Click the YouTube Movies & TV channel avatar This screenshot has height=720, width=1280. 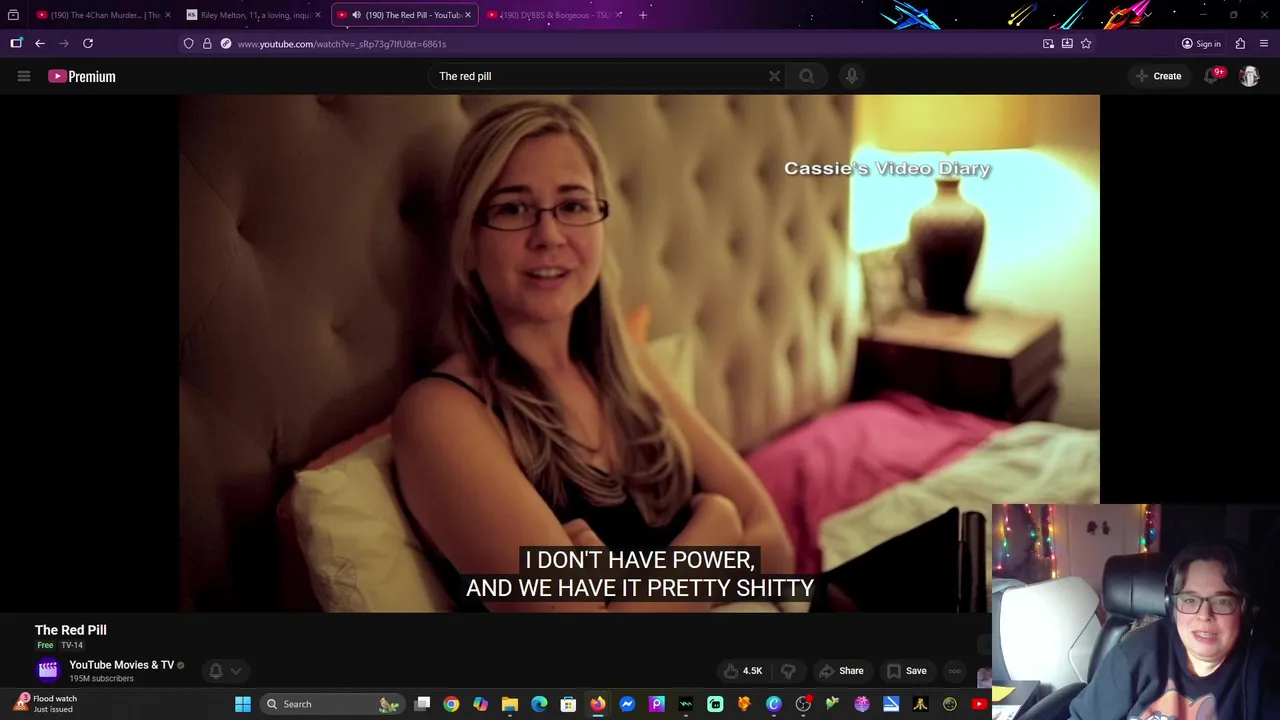tap(48, 670)
